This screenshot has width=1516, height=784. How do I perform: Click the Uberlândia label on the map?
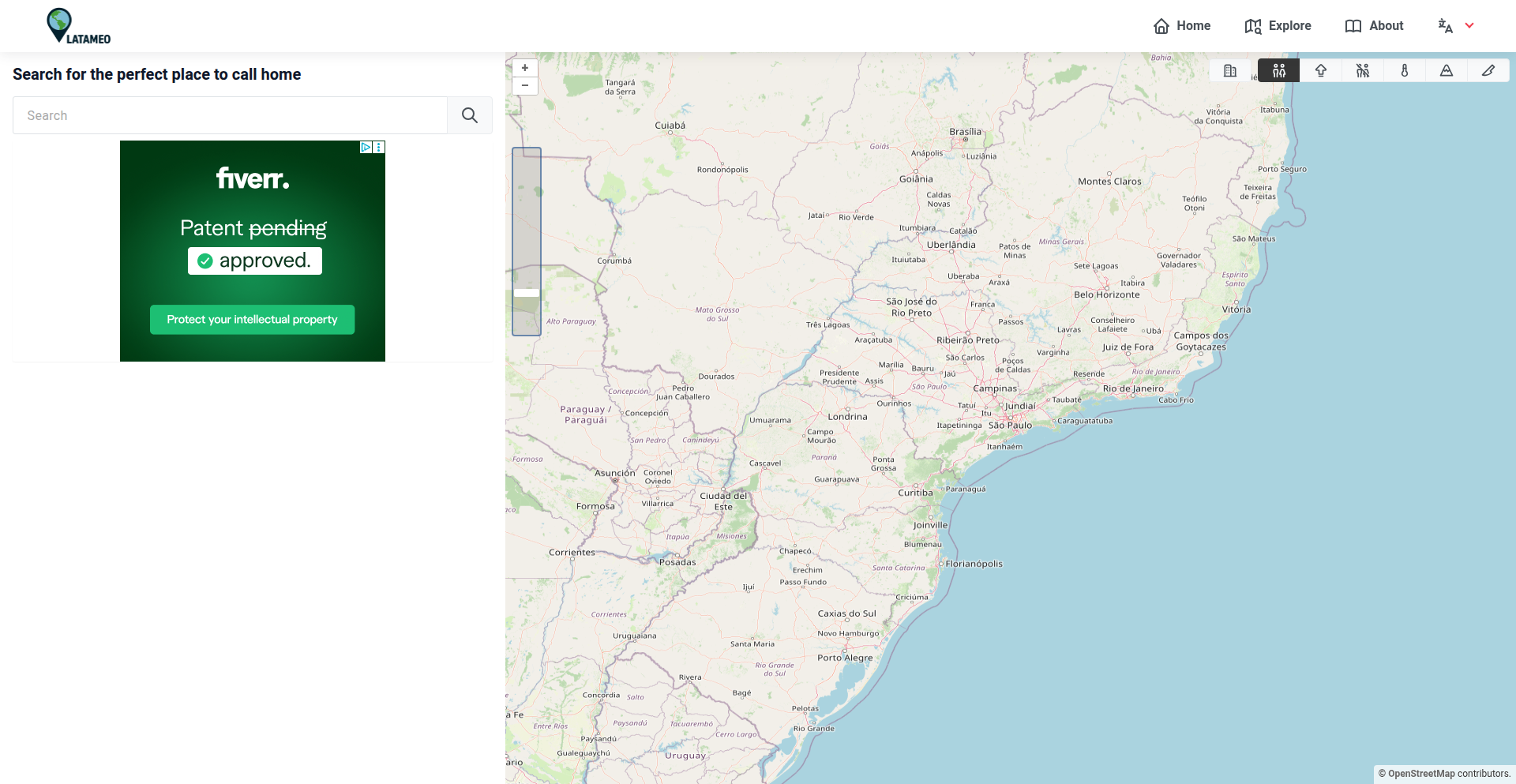(951, 245)
